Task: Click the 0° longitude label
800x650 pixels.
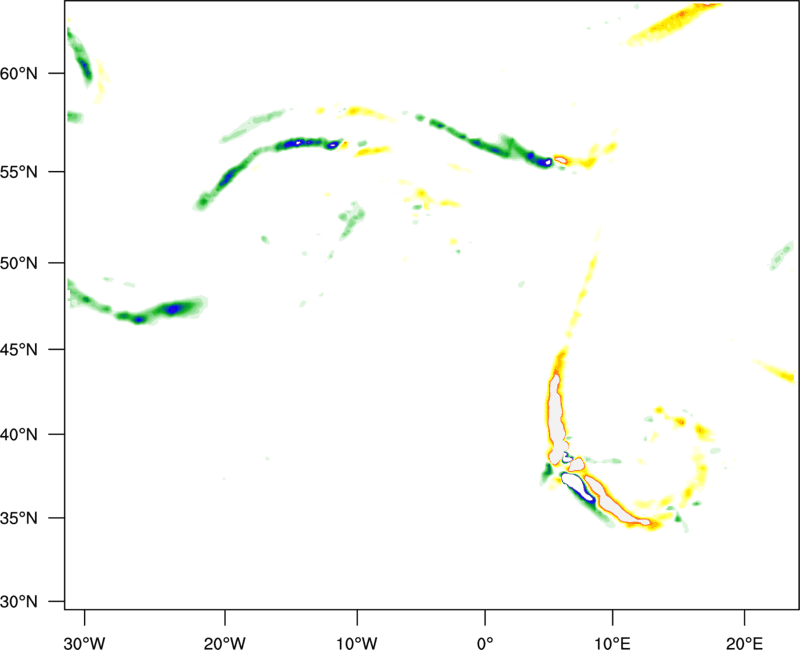Action: 485,643
